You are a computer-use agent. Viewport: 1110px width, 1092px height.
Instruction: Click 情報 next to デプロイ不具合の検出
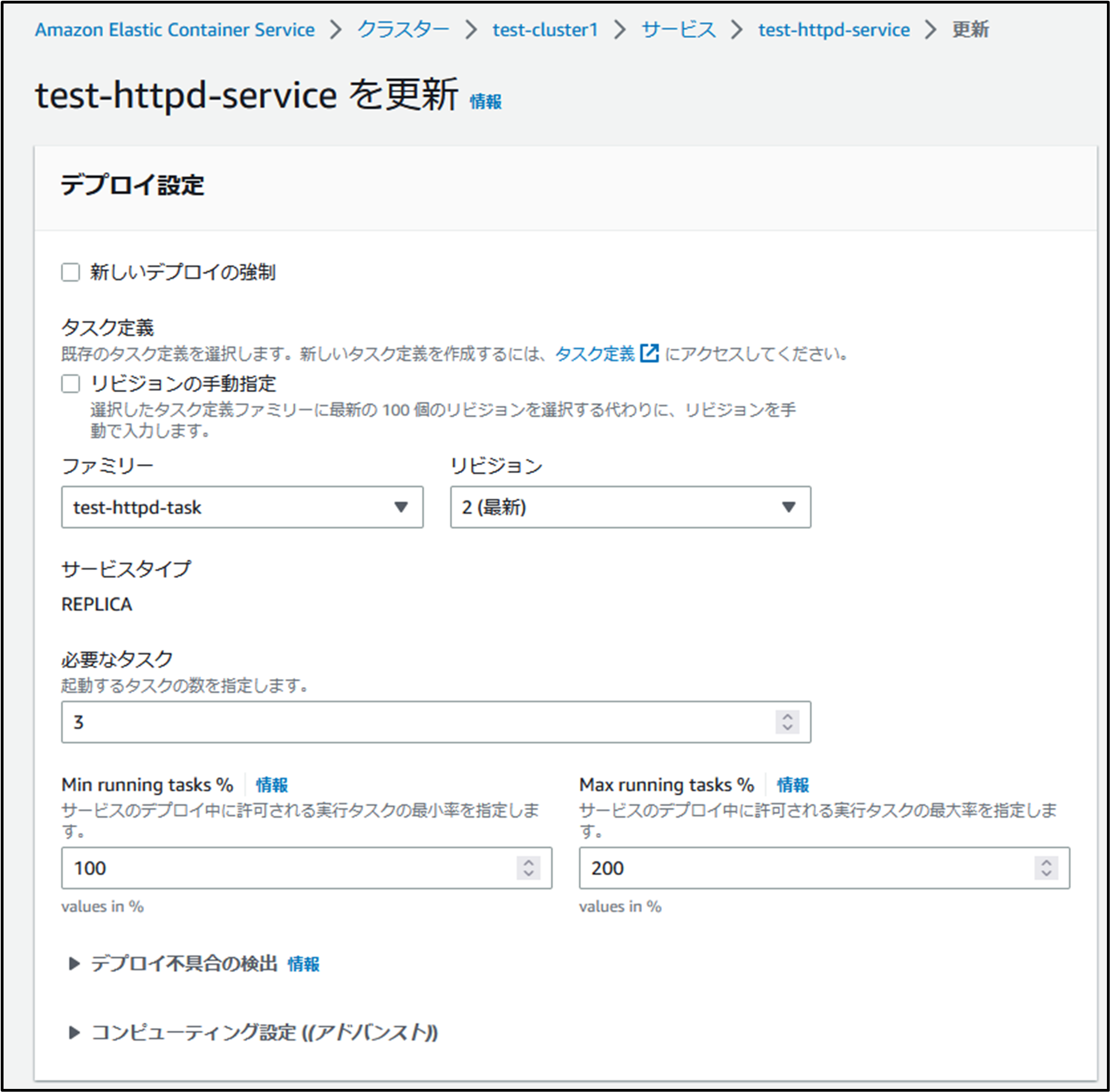[x=304, y=964]
